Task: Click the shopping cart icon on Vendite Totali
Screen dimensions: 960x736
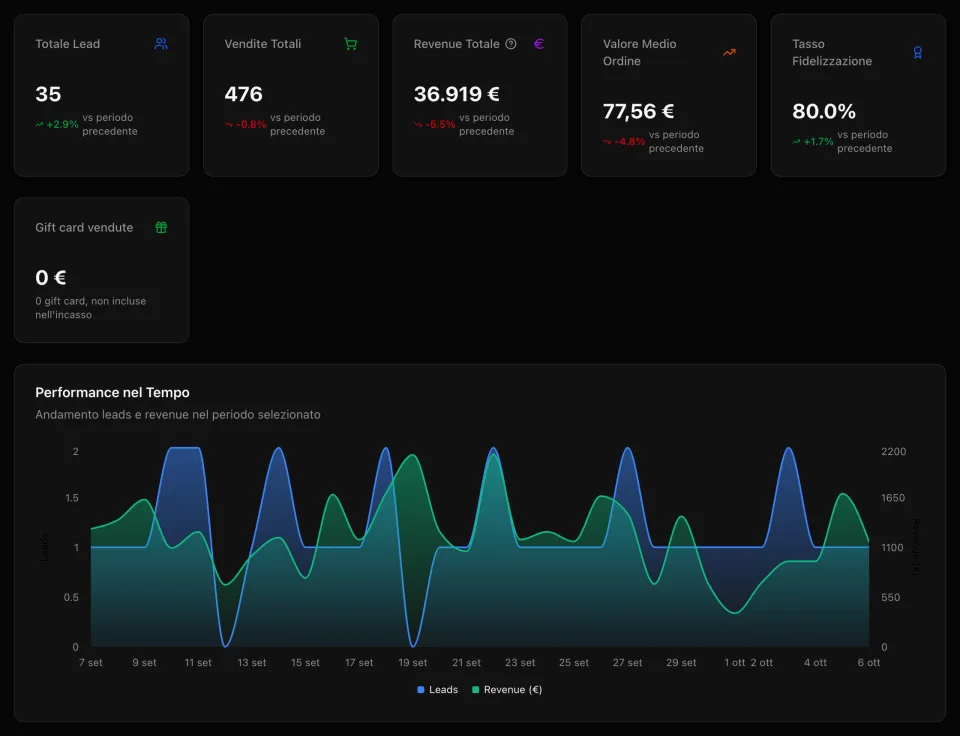Action: point(351,44)
